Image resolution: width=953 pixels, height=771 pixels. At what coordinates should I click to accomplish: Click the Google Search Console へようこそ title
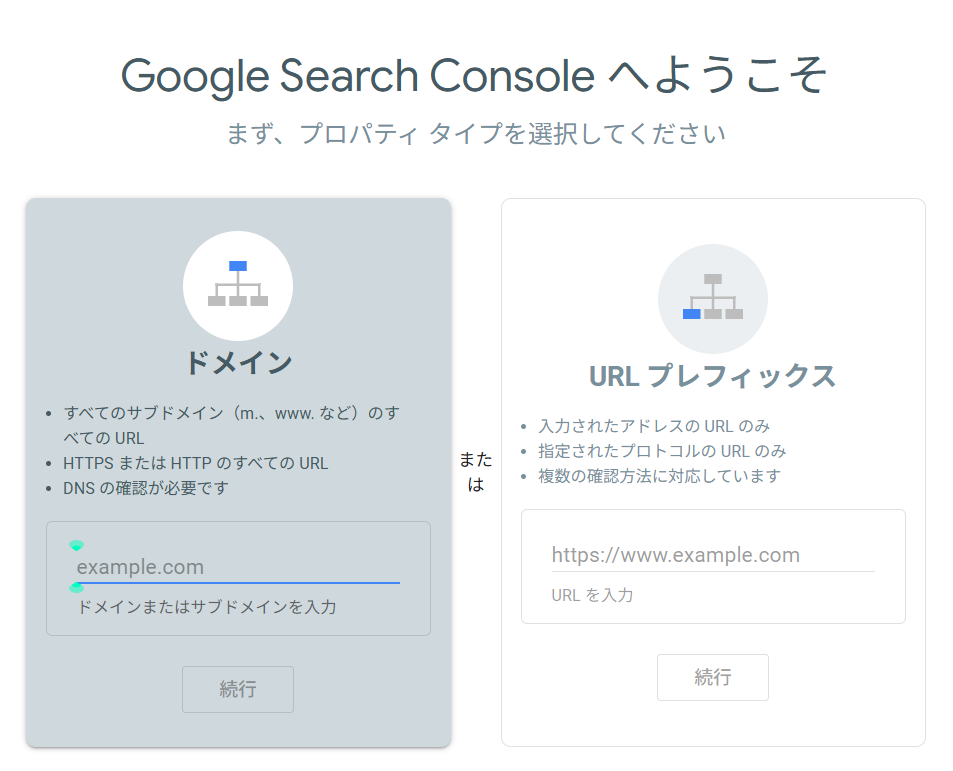(x=474, y=76)
